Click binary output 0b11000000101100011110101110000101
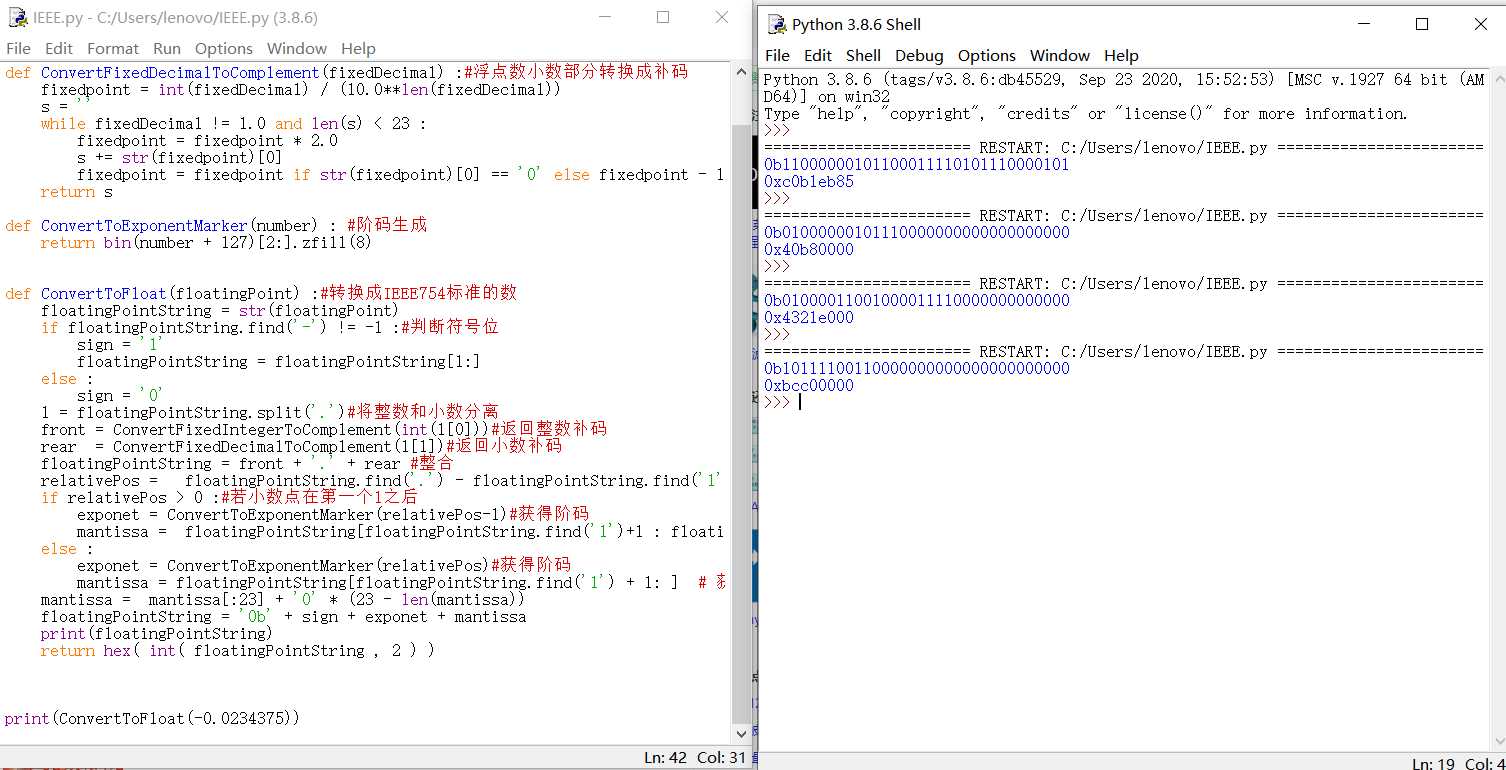The height and width of the screenshot is (770, 1506). tap(916, 165)
